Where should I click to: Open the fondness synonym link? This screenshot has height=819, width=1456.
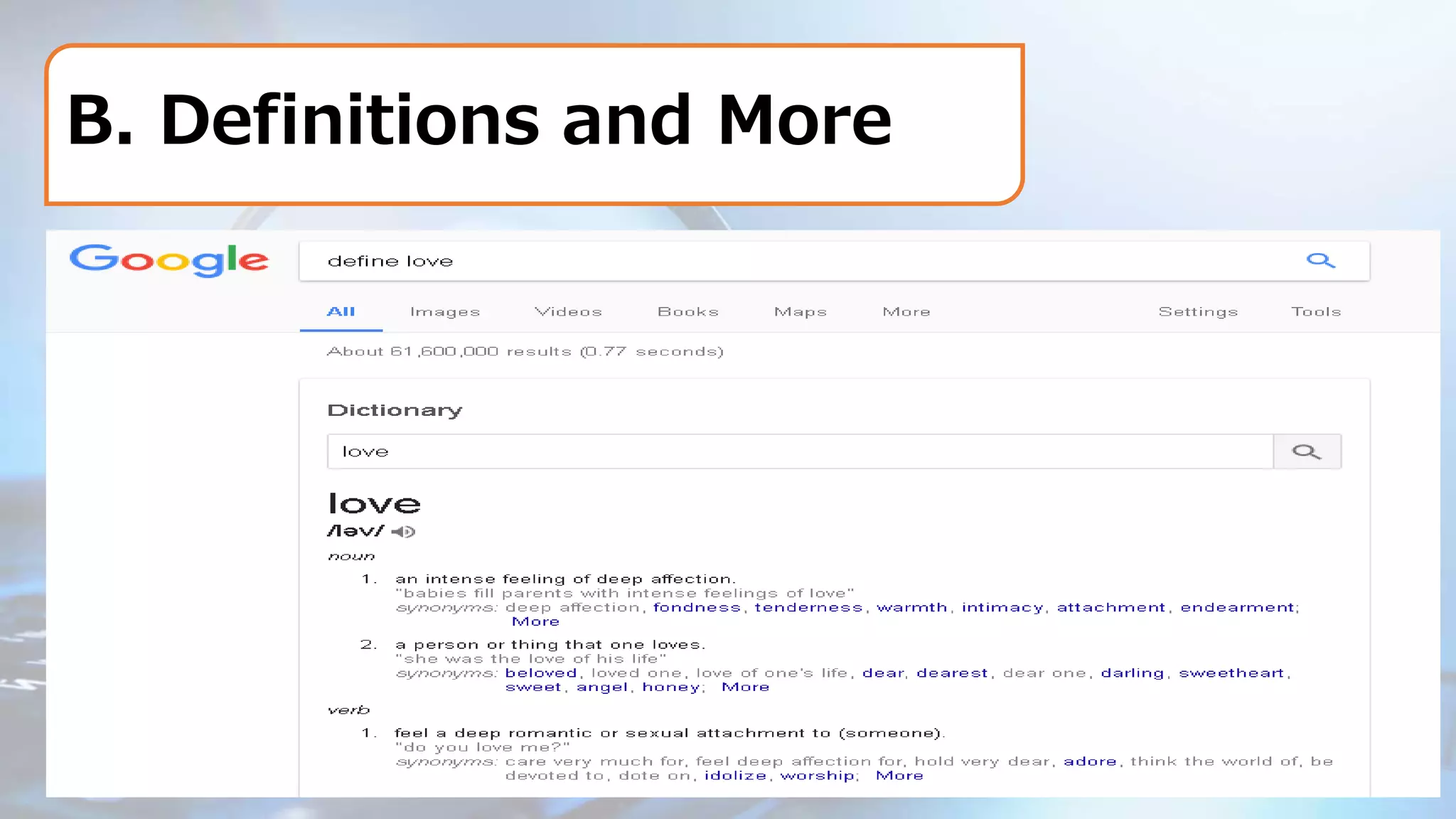pos(697,607)
